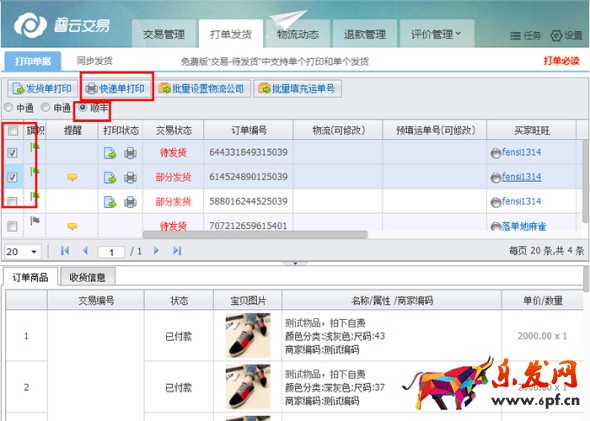The height and width of the screenshot is (421, 590).
Task: Click the yellow reminder bubble on the 部分发货 row
Action: pos(72,177)
